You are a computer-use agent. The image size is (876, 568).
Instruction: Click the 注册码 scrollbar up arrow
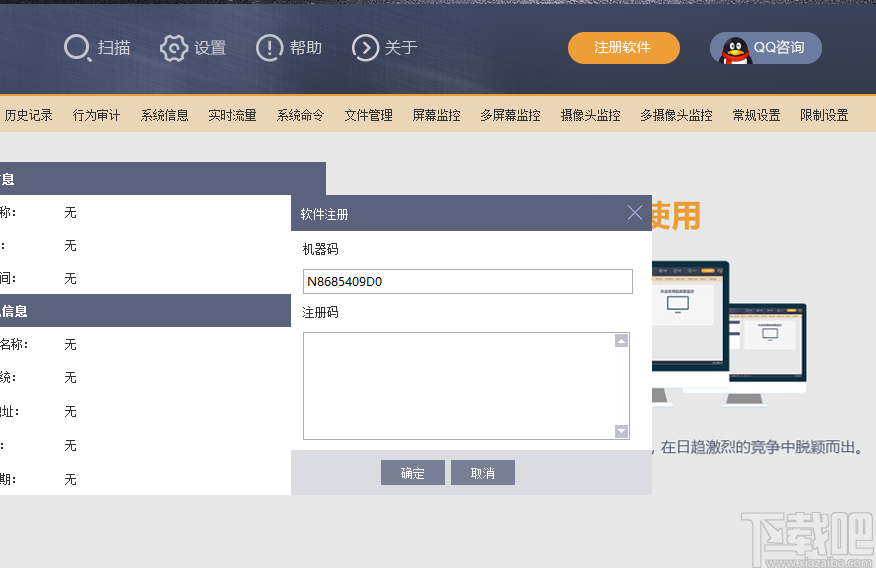(x=621, y=341)
